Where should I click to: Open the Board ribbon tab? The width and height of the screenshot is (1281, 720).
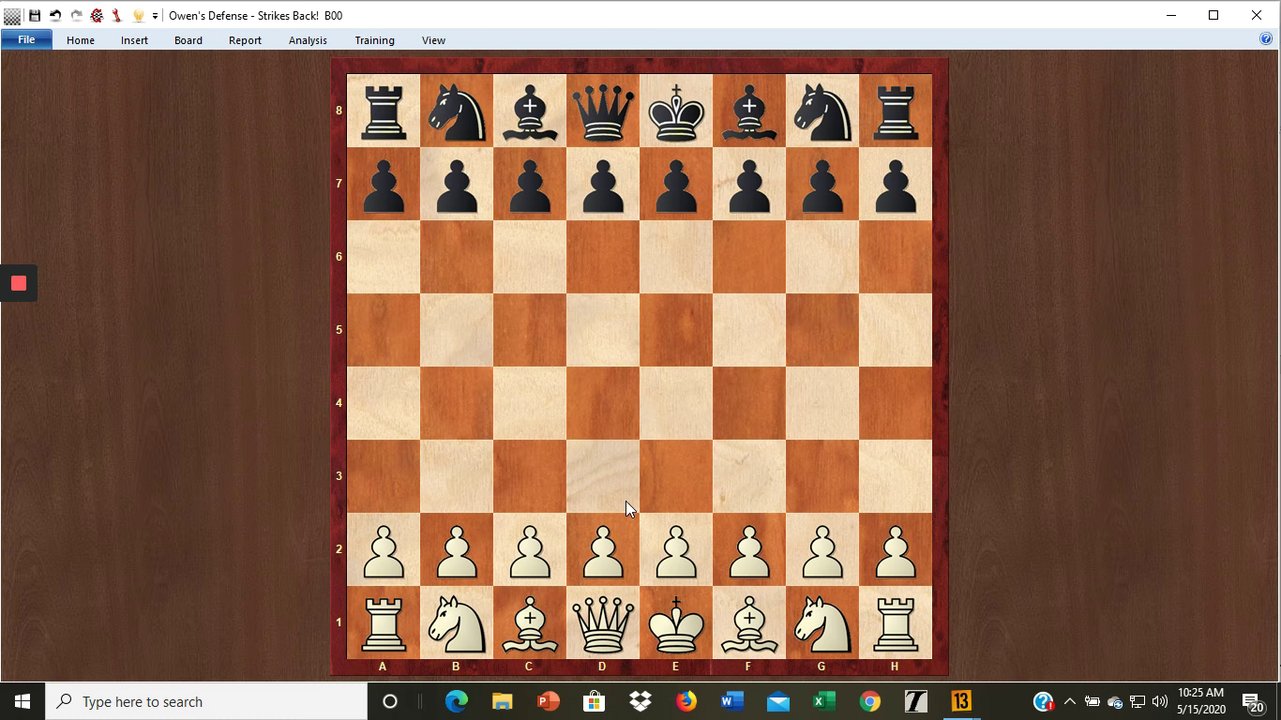tap(188, 40)
